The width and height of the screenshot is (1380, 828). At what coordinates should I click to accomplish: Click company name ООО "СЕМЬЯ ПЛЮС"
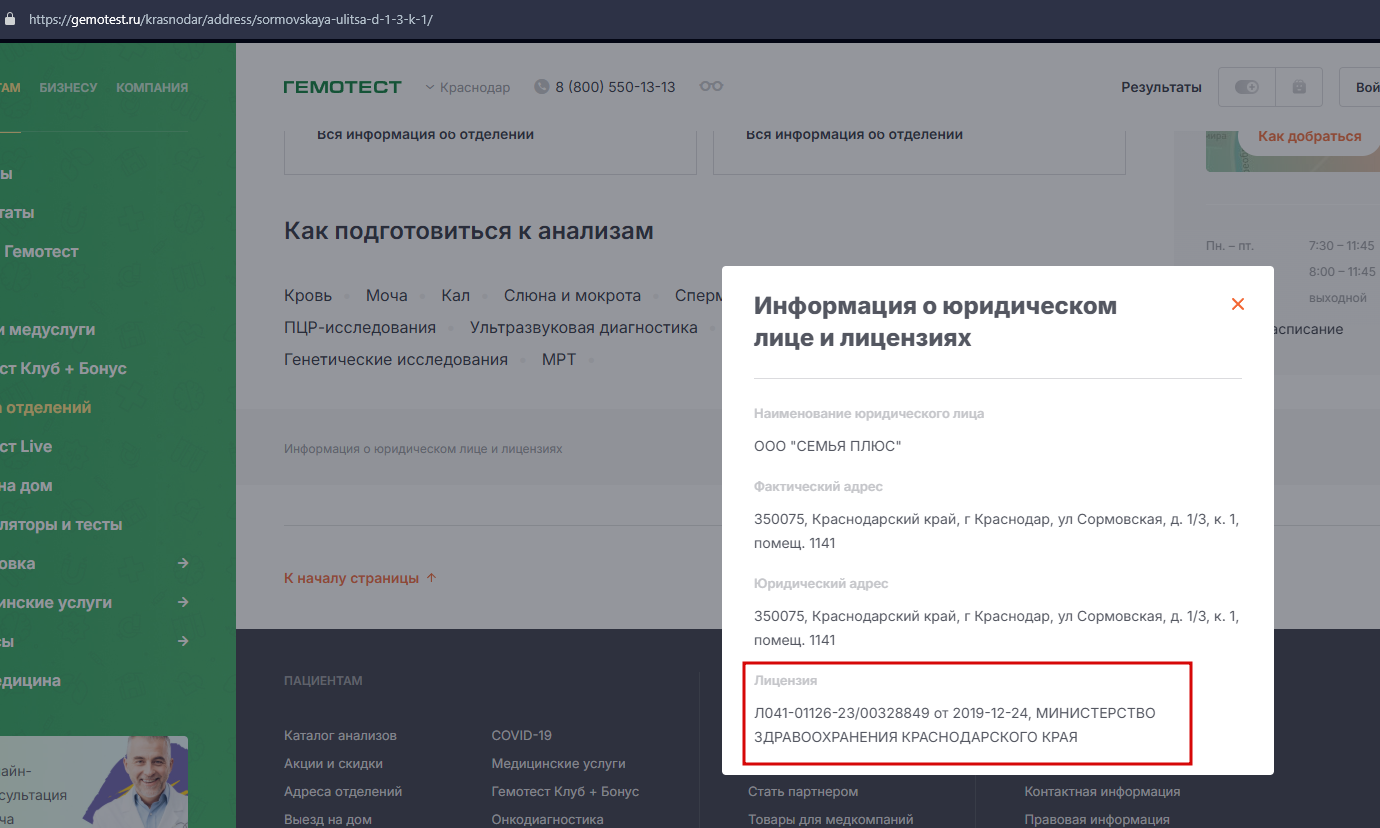(x=828, y=446)
